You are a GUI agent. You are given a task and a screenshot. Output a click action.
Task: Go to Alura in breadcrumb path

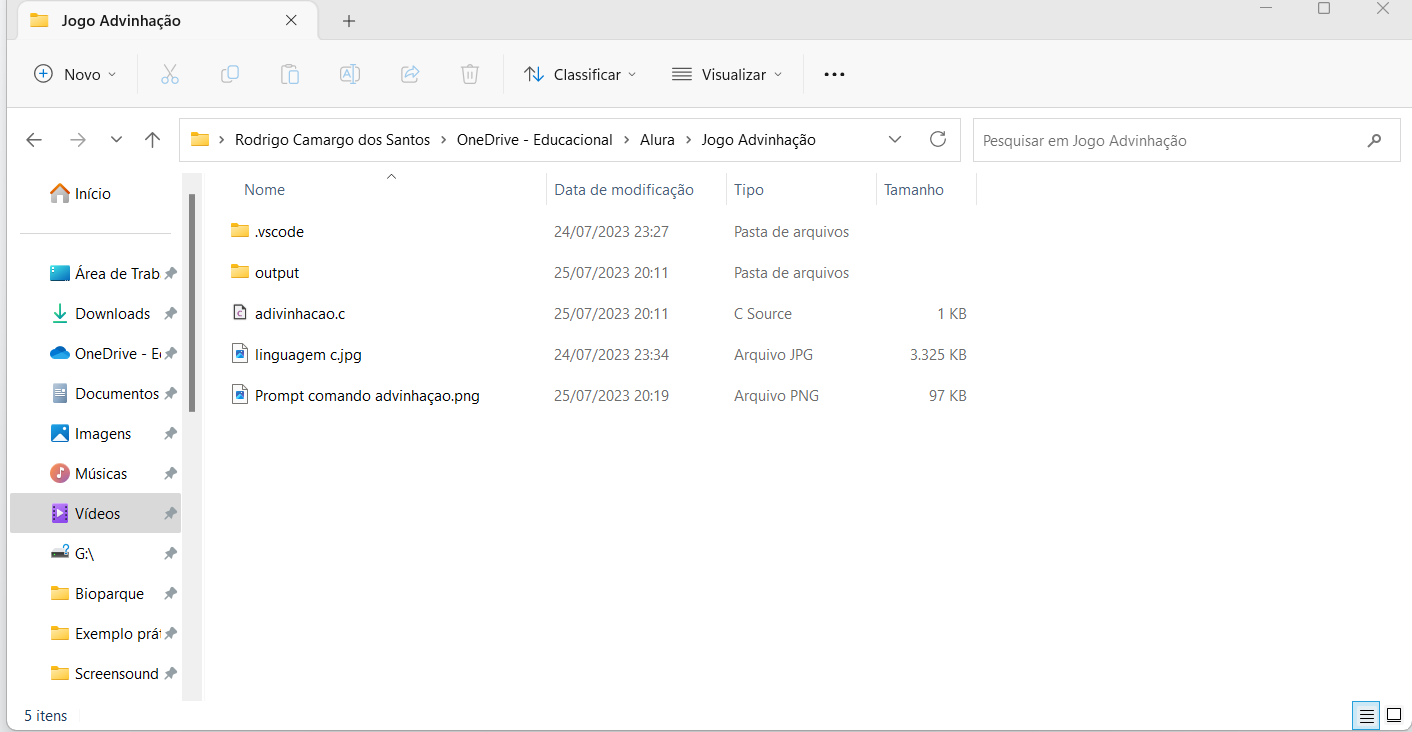click(x=657, y=140)
